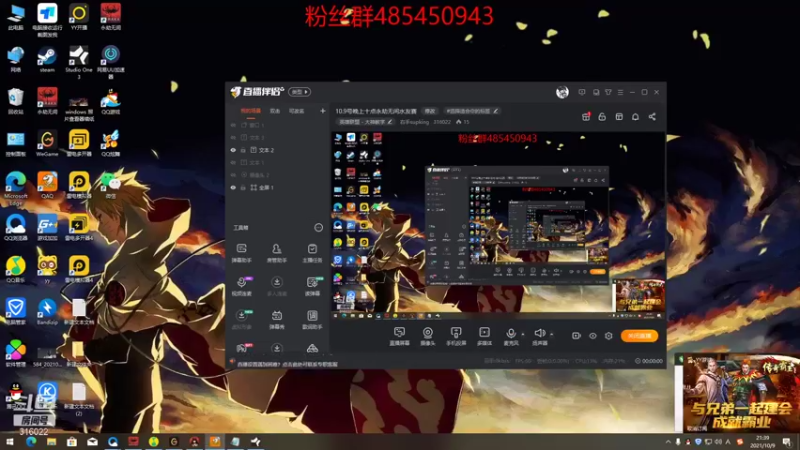Open the skin shirt icon in title bar
The image size is (800, 450).
(x=608, y=92)
